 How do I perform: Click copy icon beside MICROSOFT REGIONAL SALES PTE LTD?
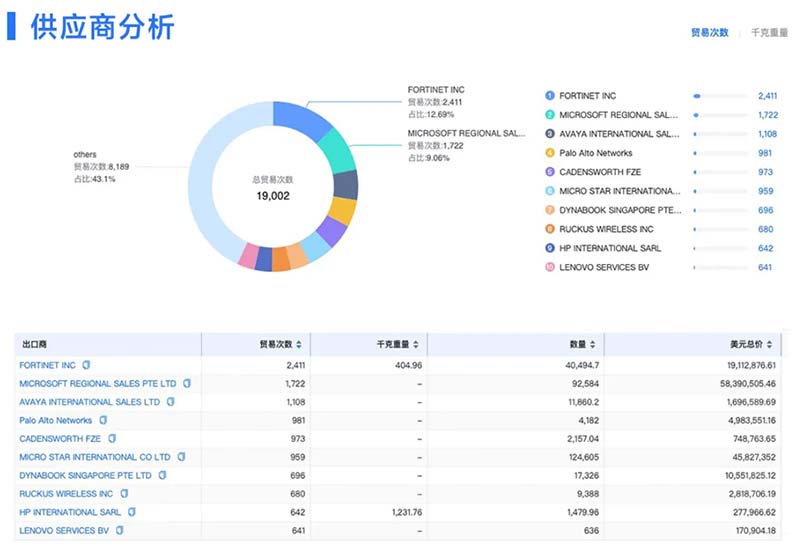click(x=187, y=384)
